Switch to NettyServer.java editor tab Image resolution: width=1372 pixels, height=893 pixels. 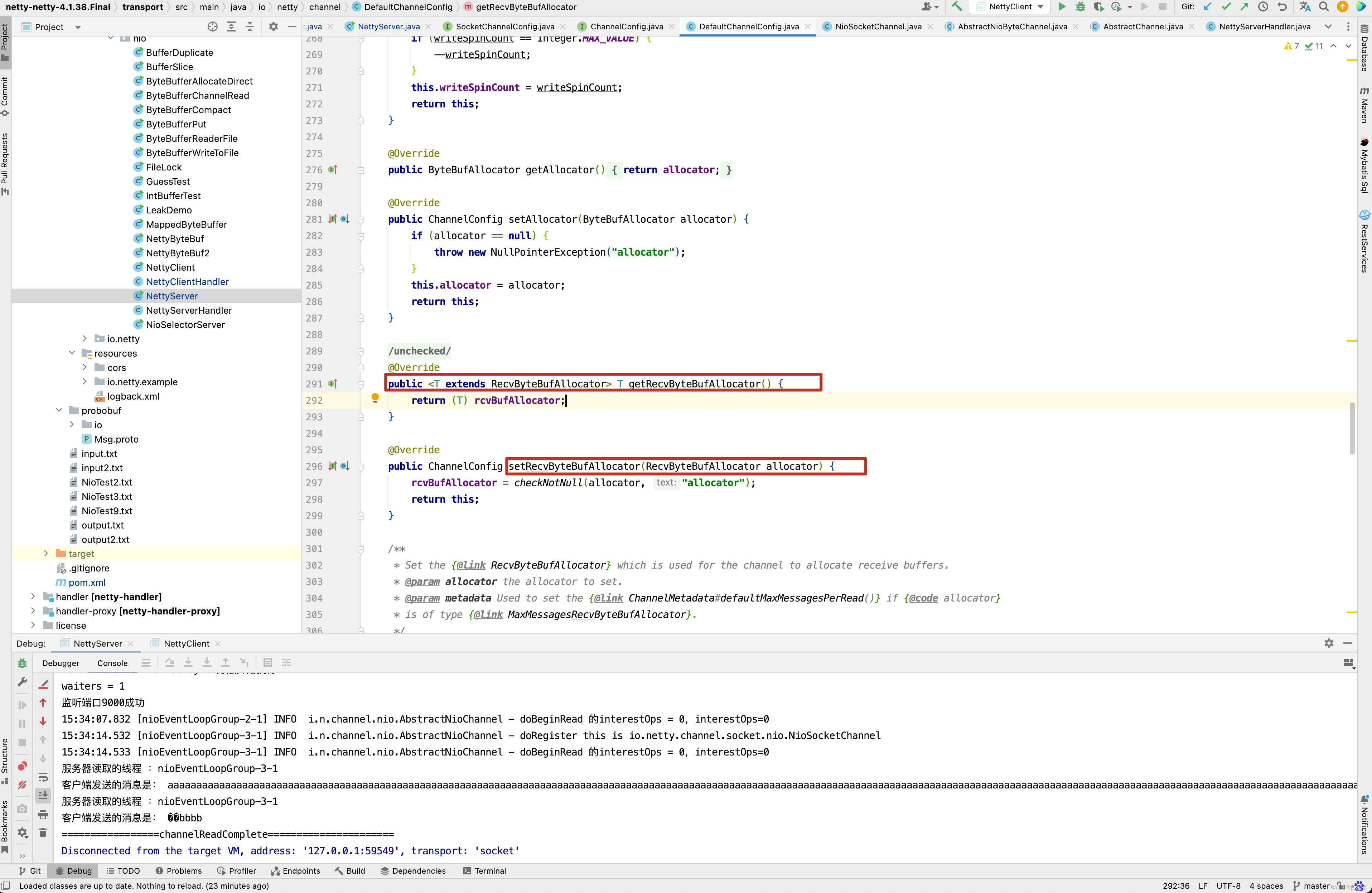pos(388,26)
